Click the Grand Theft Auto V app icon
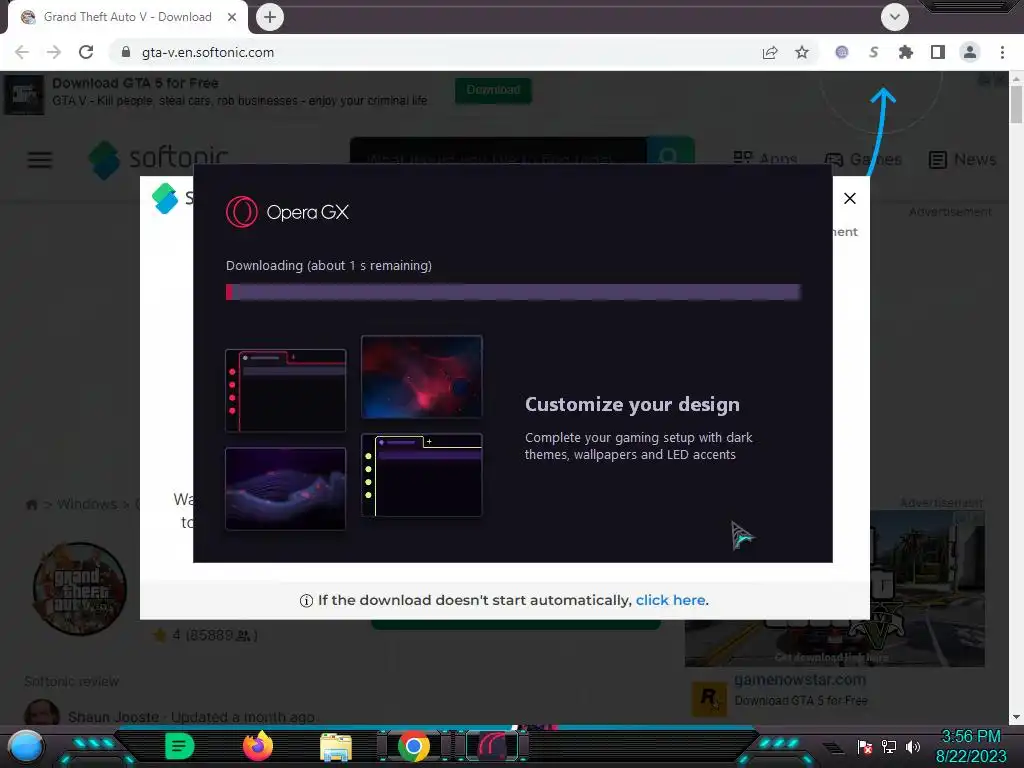 [80, 589]
